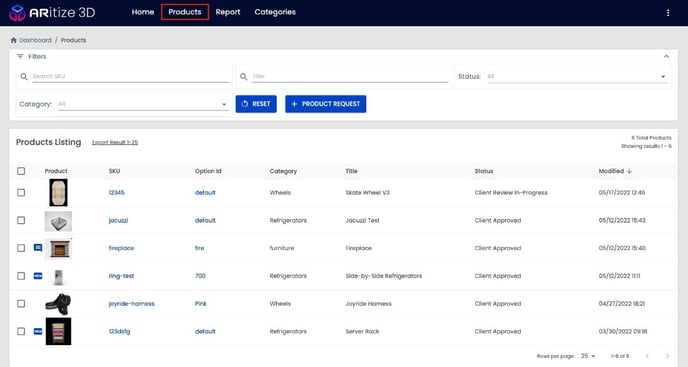Click in the Title search input field
688x367 pixels.
point(350,76)
